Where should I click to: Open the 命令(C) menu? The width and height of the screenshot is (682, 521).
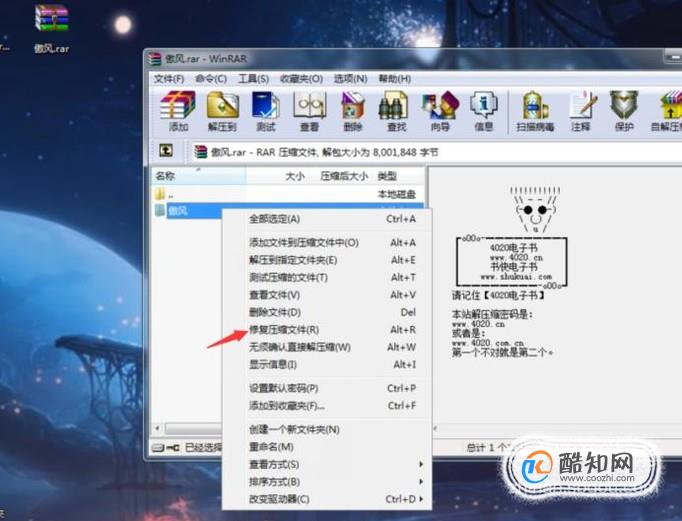click(x=211, y=79)
